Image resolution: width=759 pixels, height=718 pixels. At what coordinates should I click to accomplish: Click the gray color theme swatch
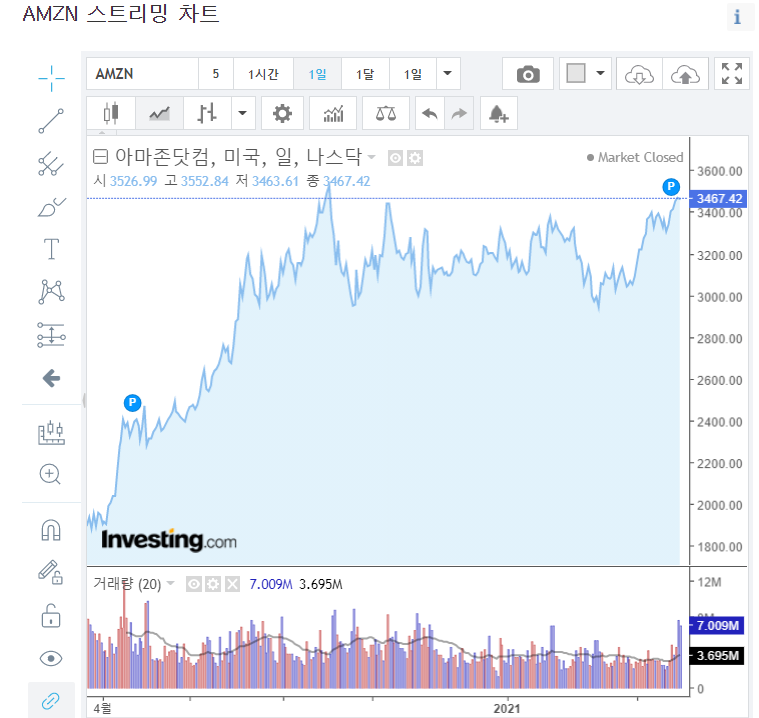click(x=576, y=74)
